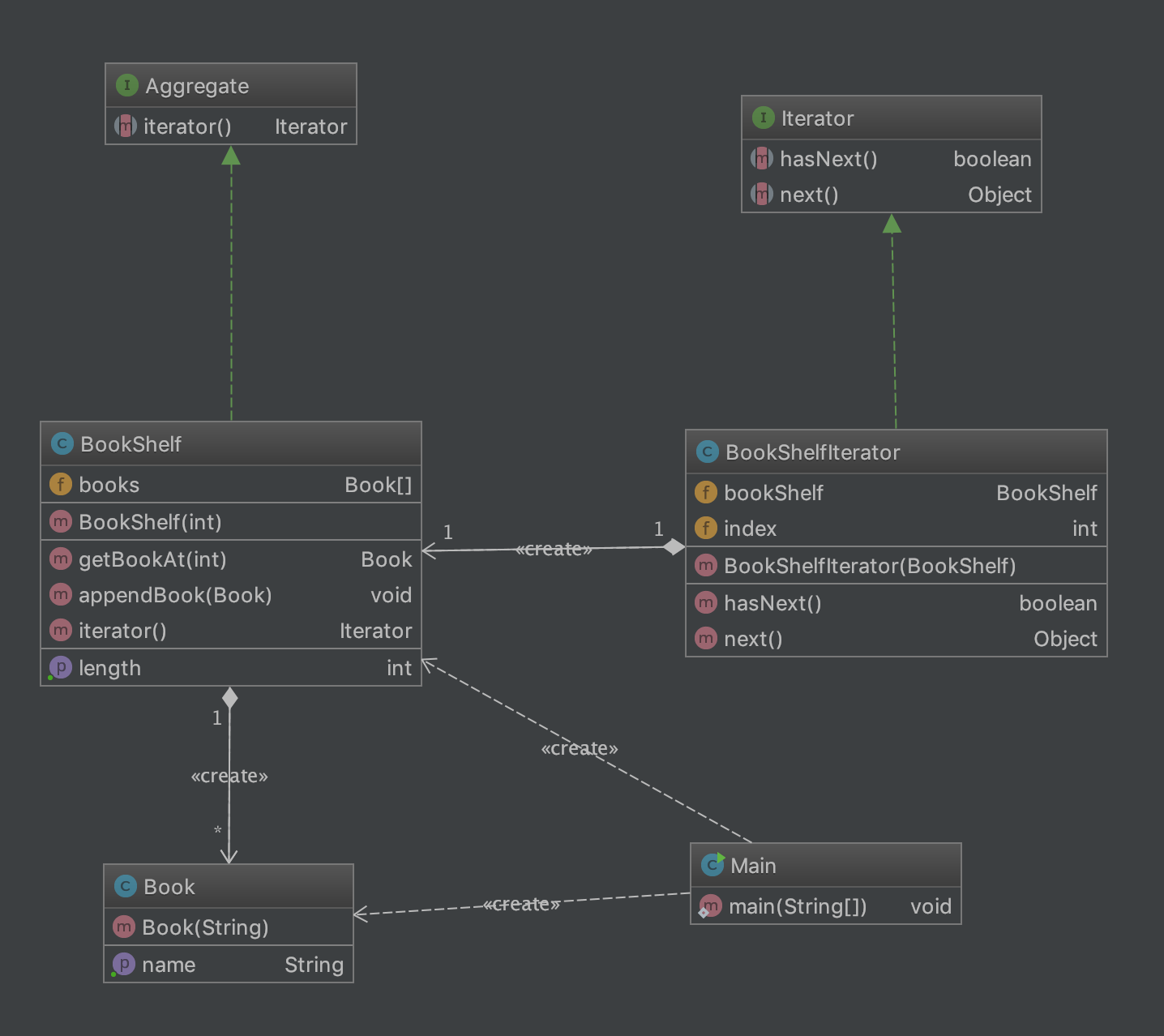Click the abstract method icon beside hasNext() in Iterator

click(x=762, y=158)
